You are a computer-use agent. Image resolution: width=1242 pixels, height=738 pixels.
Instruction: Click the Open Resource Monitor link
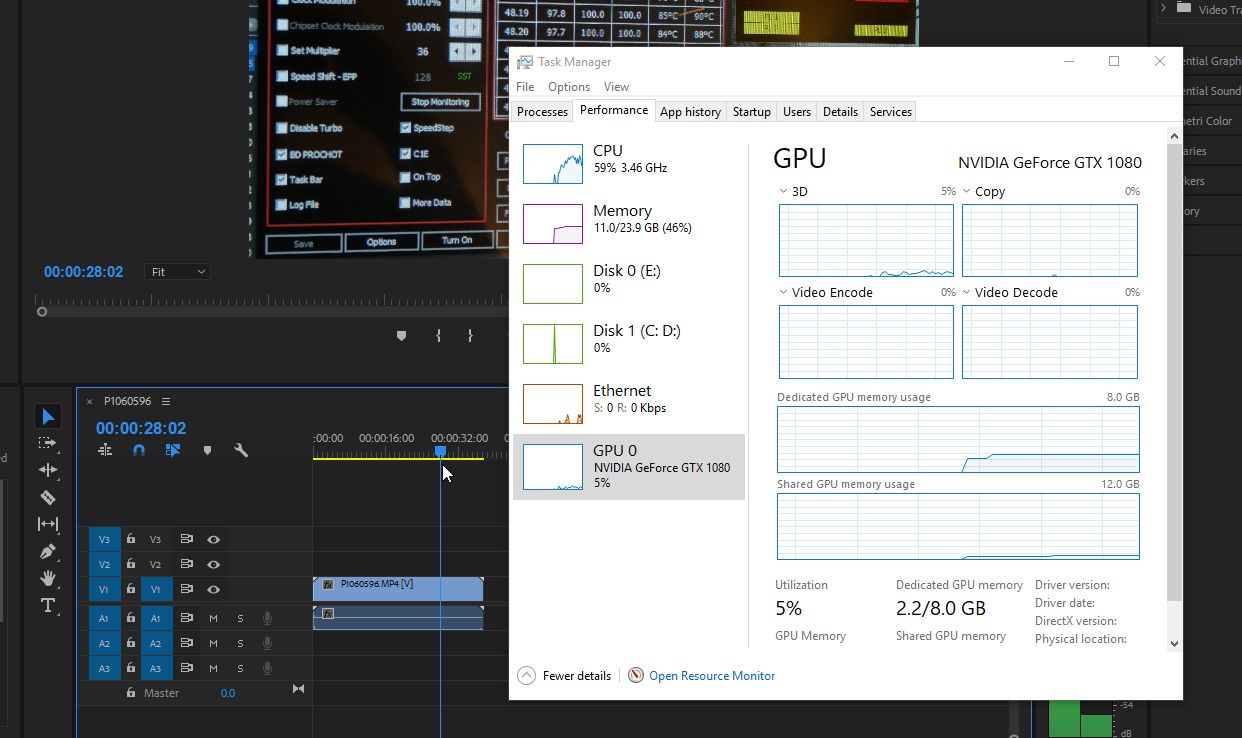coord(711,676)
